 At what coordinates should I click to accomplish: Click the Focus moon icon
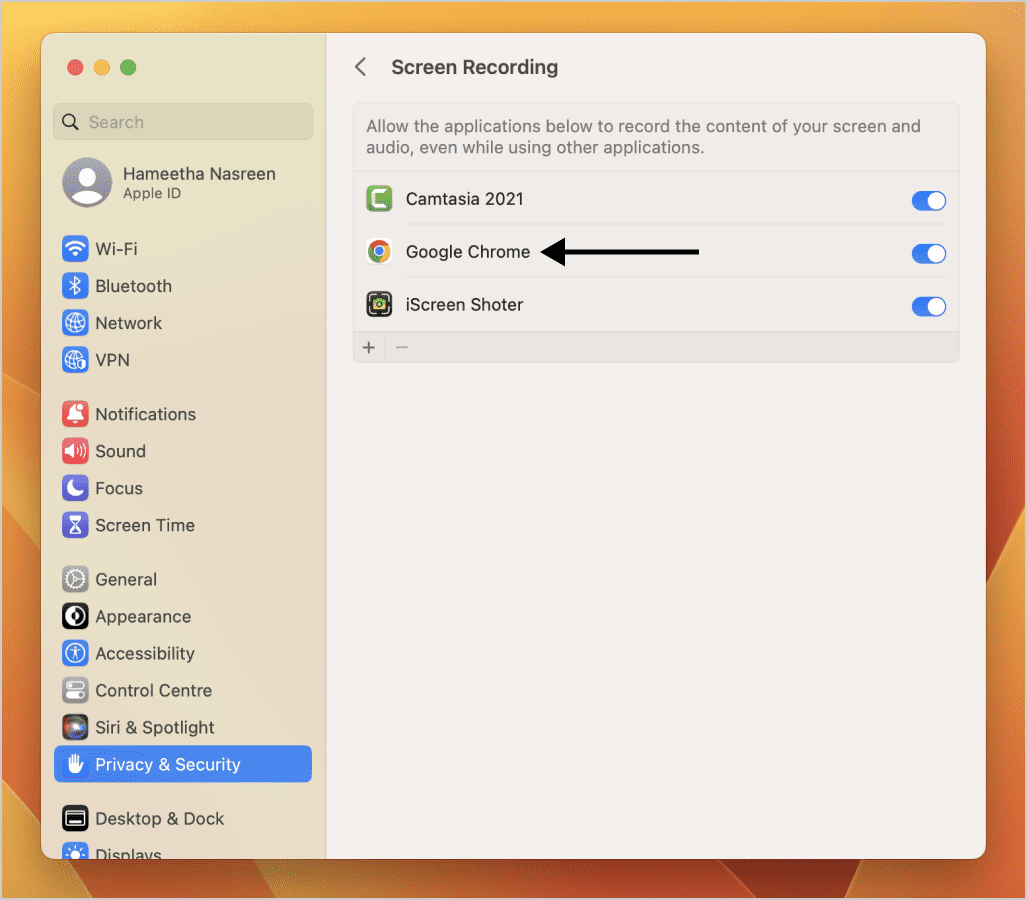pyautogui.click(x=75, y=488)
